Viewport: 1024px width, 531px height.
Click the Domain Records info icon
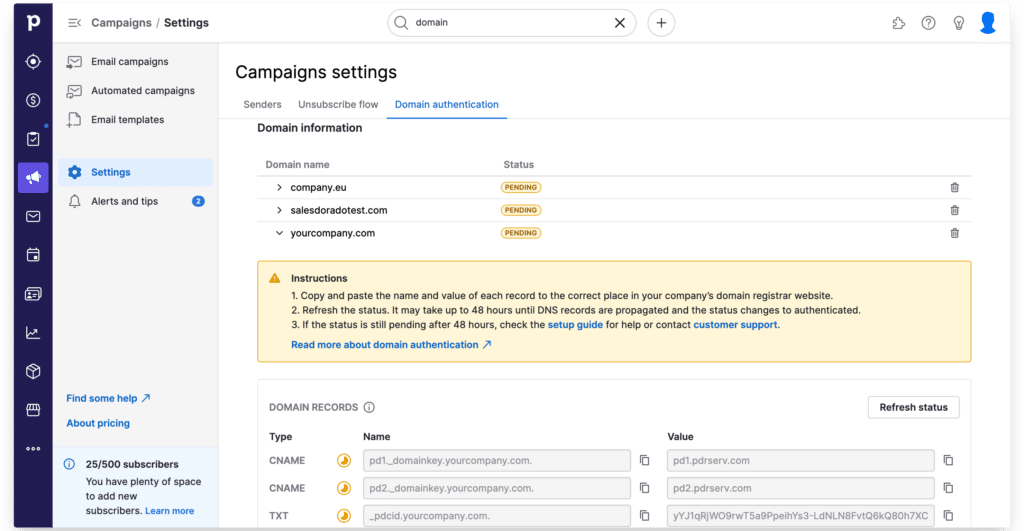click(369, 407)
